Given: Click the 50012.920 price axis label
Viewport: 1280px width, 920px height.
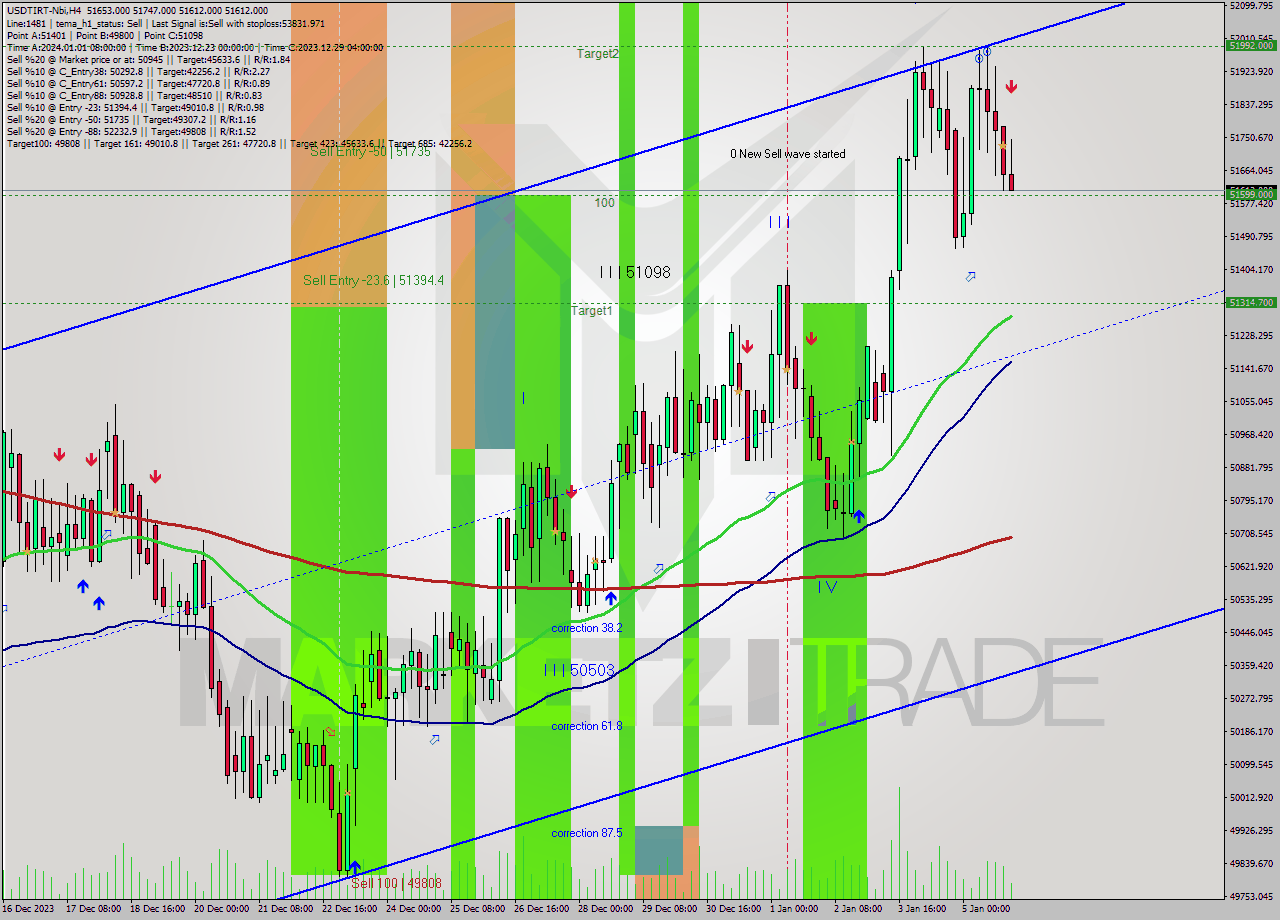Looking at the screenshot, I should tap(1252, 798).
